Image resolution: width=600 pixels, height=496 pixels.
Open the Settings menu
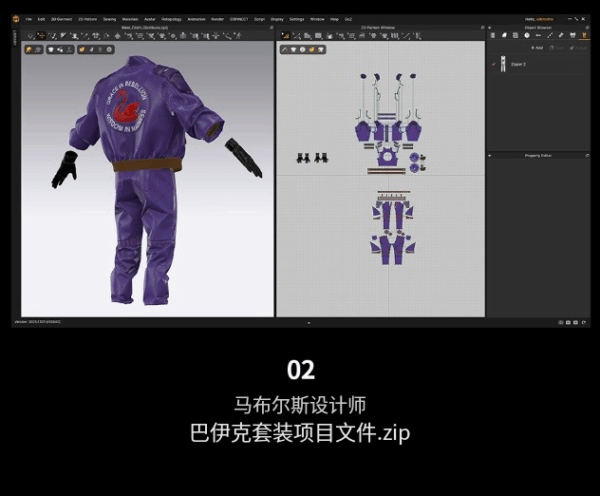(297, 19)
